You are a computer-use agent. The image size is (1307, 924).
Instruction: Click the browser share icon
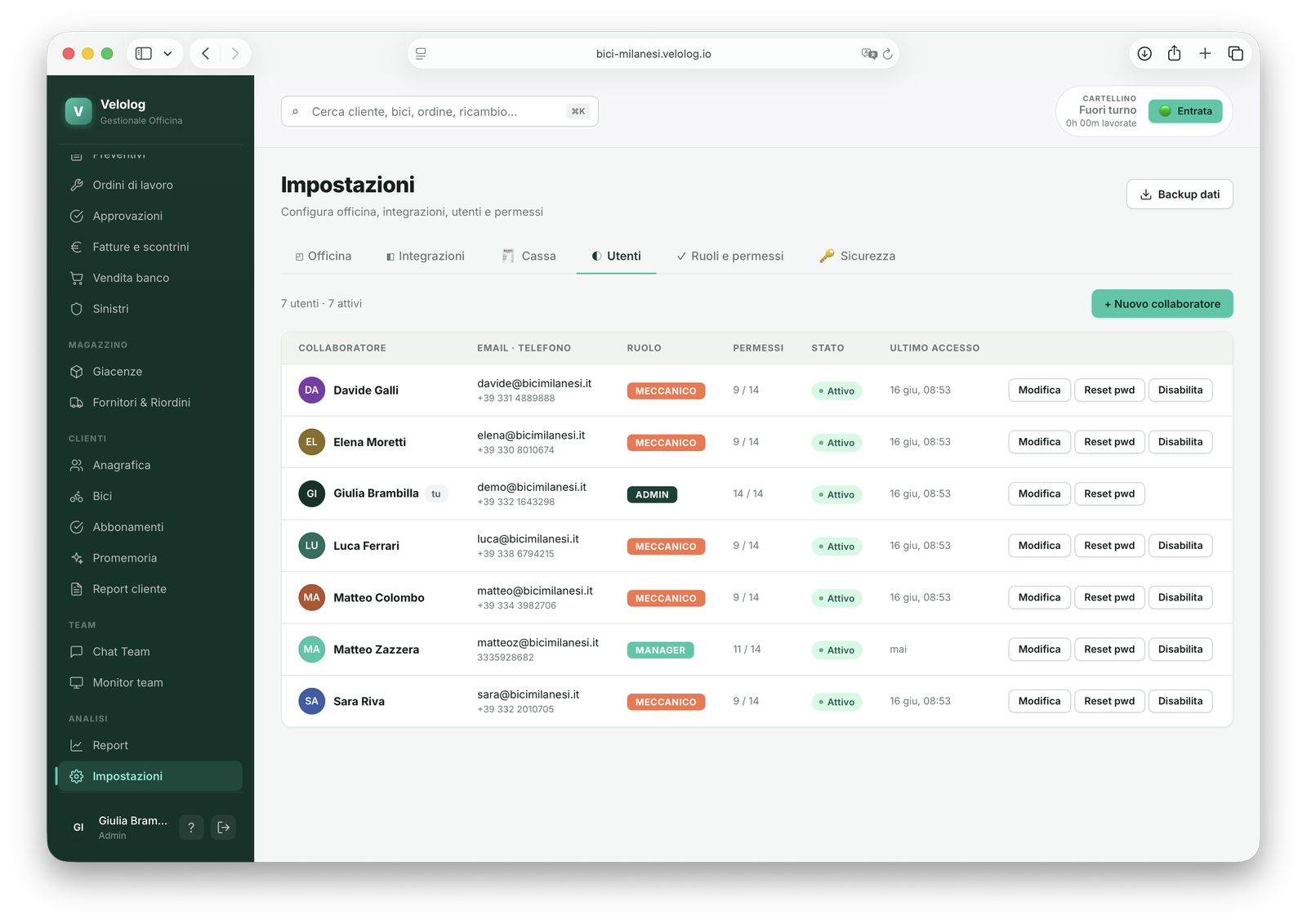(1174, 53)
